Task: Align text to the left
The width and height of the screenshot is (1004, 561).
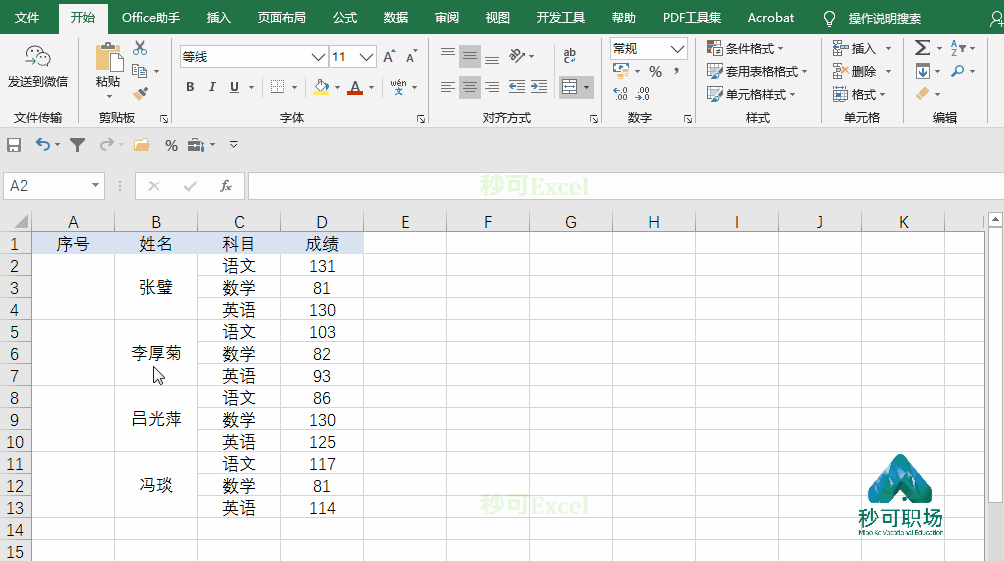Action: pyautogui.click(x=448, y=87)
